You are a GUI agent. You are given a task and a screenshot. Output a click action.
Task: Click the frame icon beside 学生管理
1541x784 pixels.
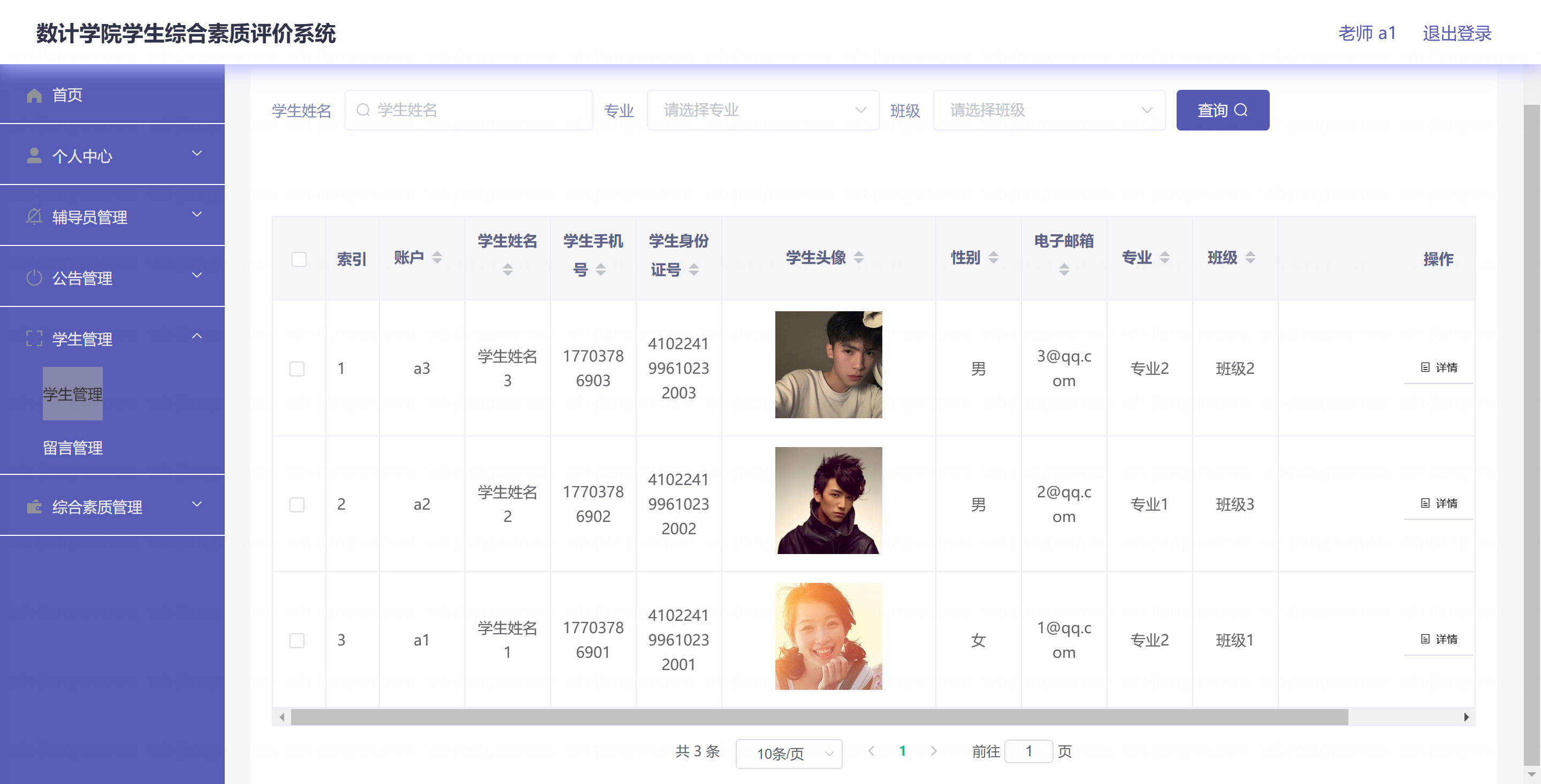[34, 339]
